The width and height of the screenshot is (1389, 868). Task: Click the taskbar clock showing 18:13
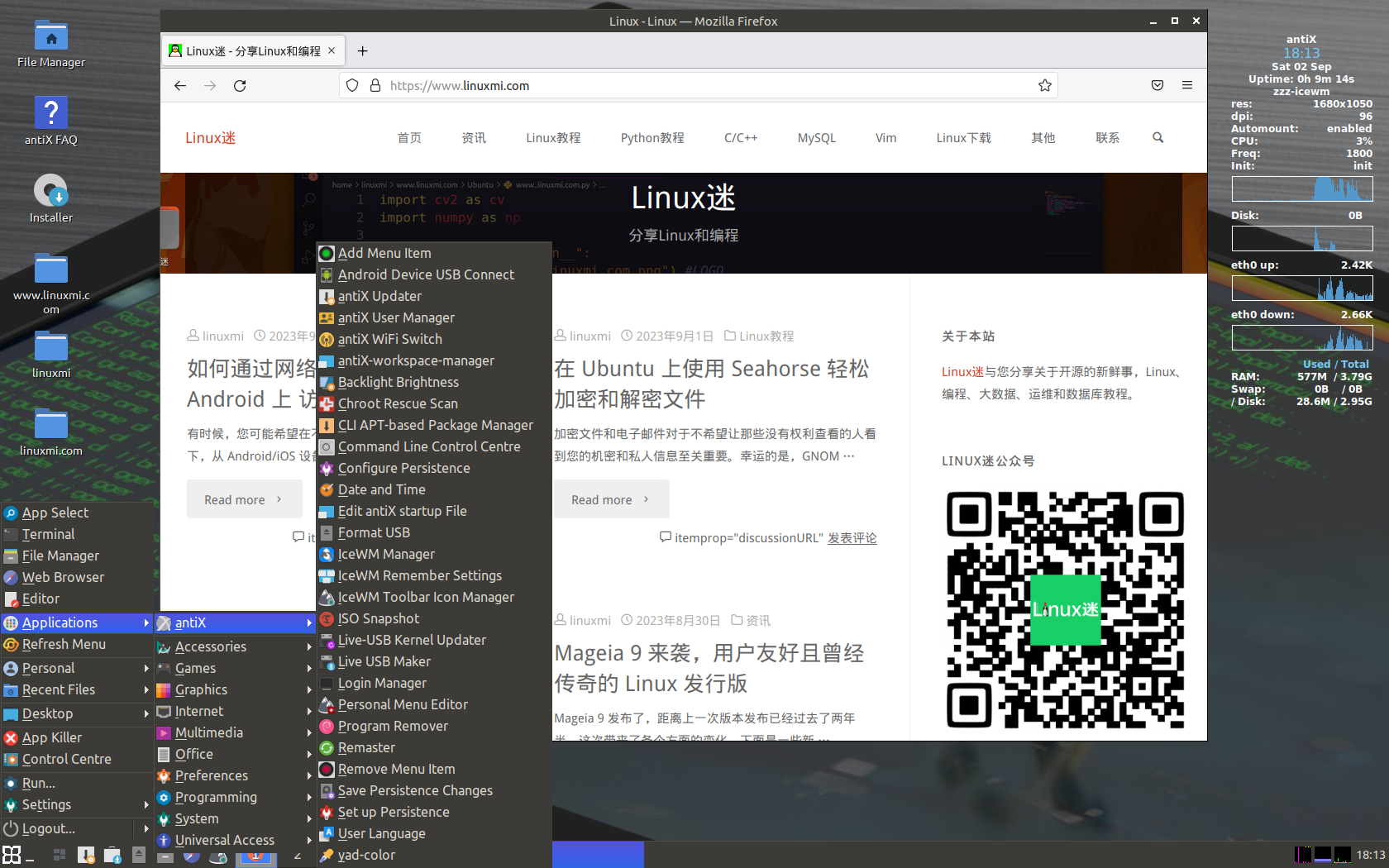[1370, 855]
